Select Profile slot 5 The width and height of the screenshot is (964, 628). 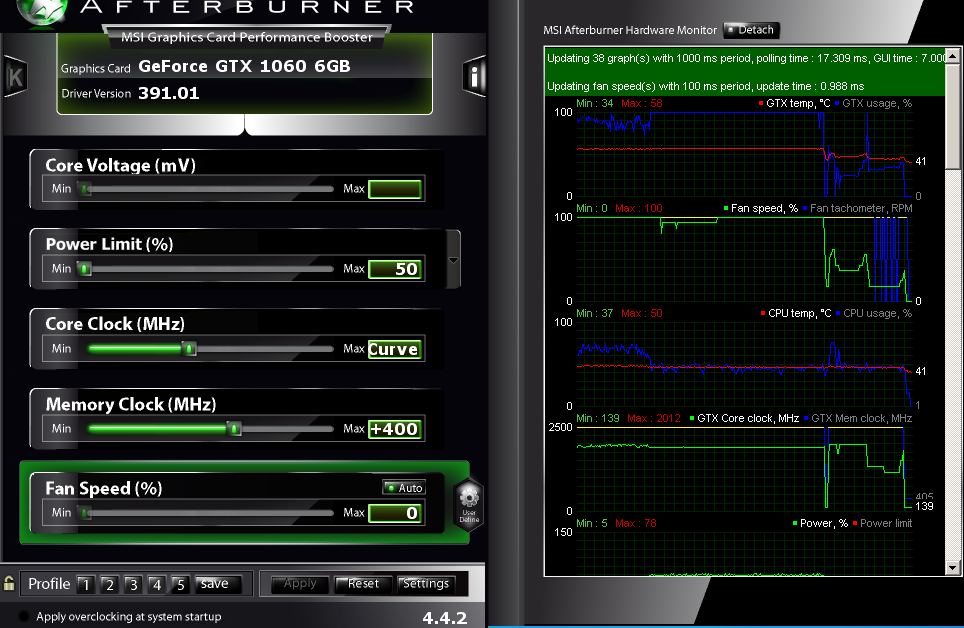coord(180,584)
